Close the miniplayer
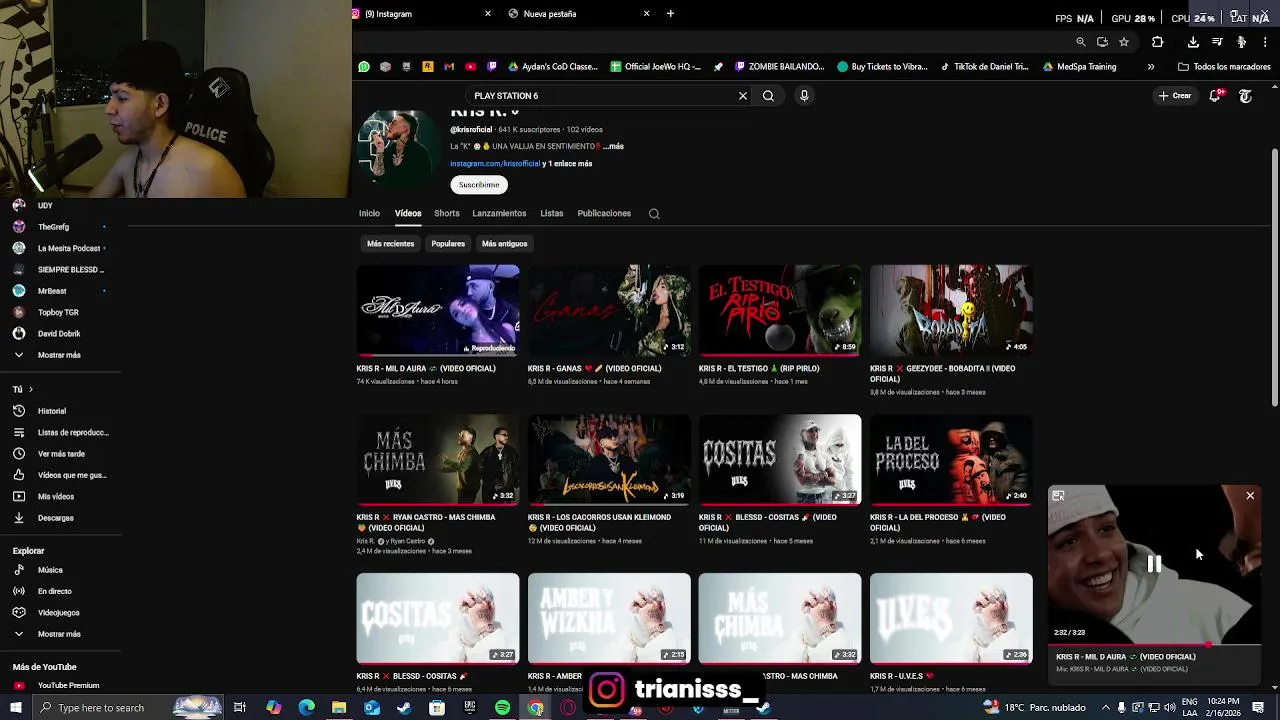Viewport: 1280px width, 720px height. 1250,496
